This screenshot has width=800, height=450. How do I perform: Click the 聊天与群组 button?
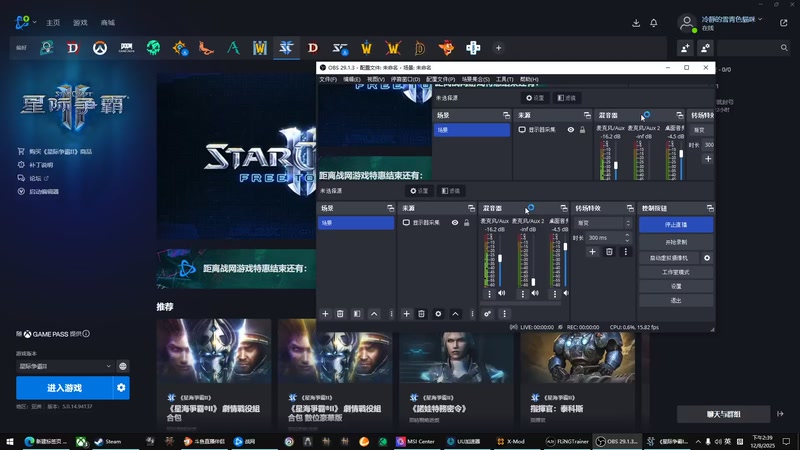723,414
